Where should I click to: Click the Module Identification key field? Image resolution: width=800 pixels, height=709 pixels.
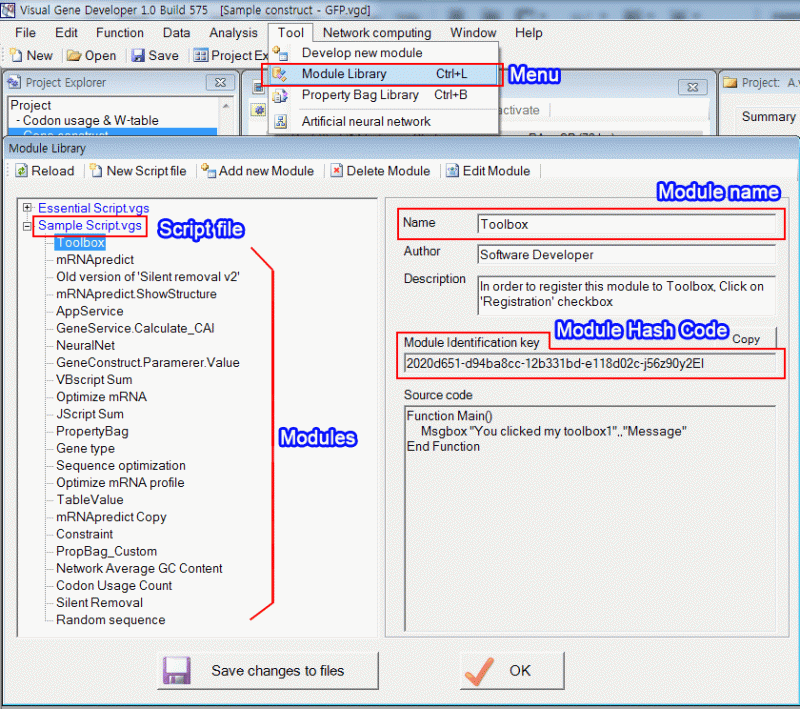coord(590,363)
